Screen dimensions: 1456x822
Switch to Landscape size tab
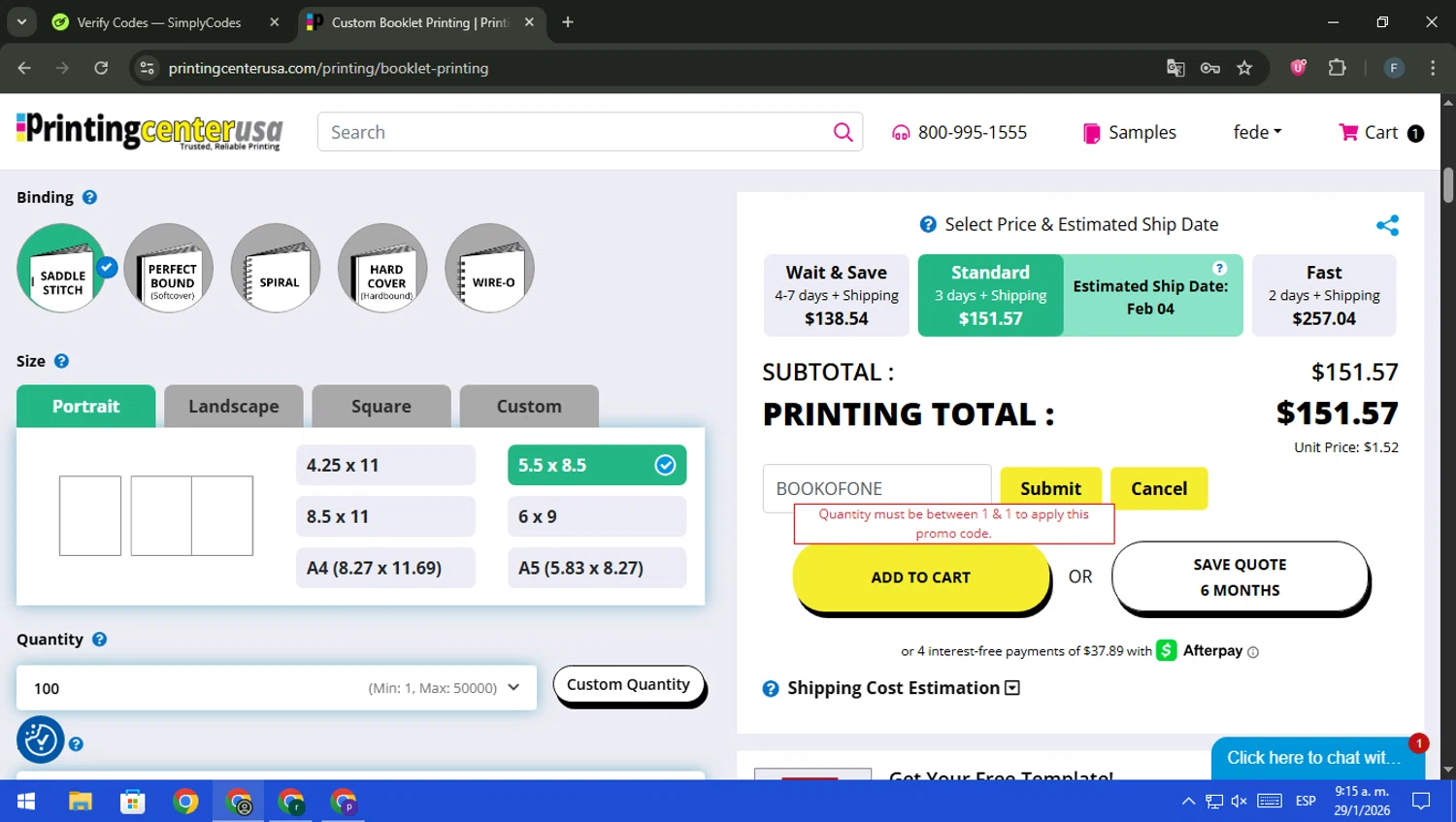click(x=234, y=406)
